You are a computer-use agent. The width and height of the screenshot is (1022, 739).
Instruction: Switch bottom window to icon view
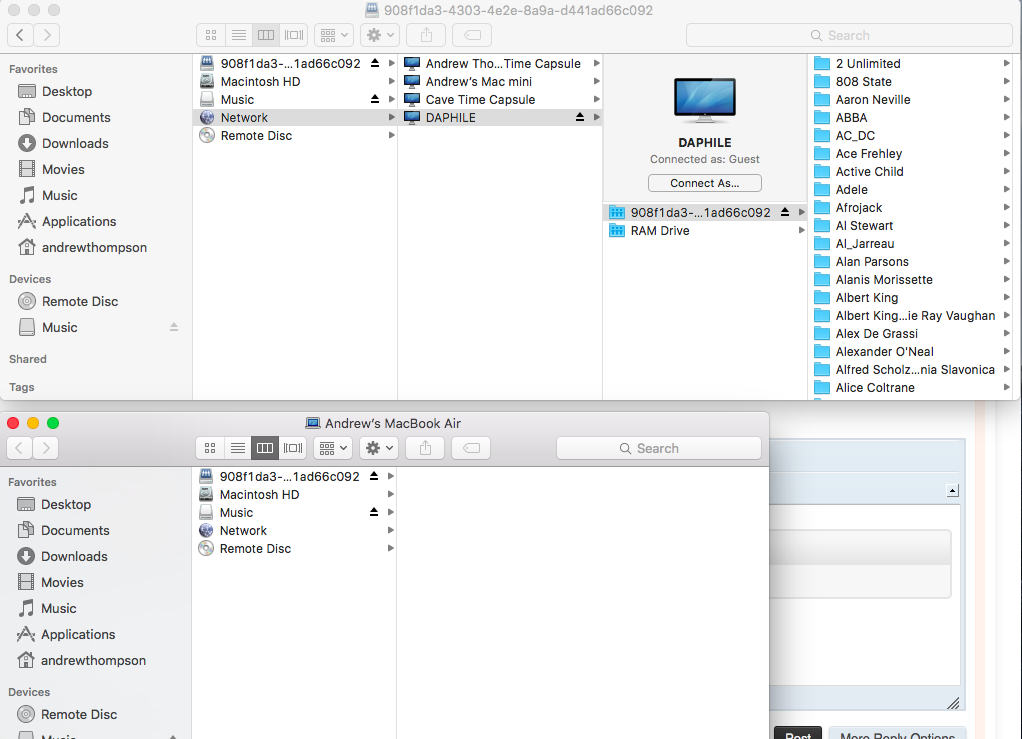click(210, 448)
